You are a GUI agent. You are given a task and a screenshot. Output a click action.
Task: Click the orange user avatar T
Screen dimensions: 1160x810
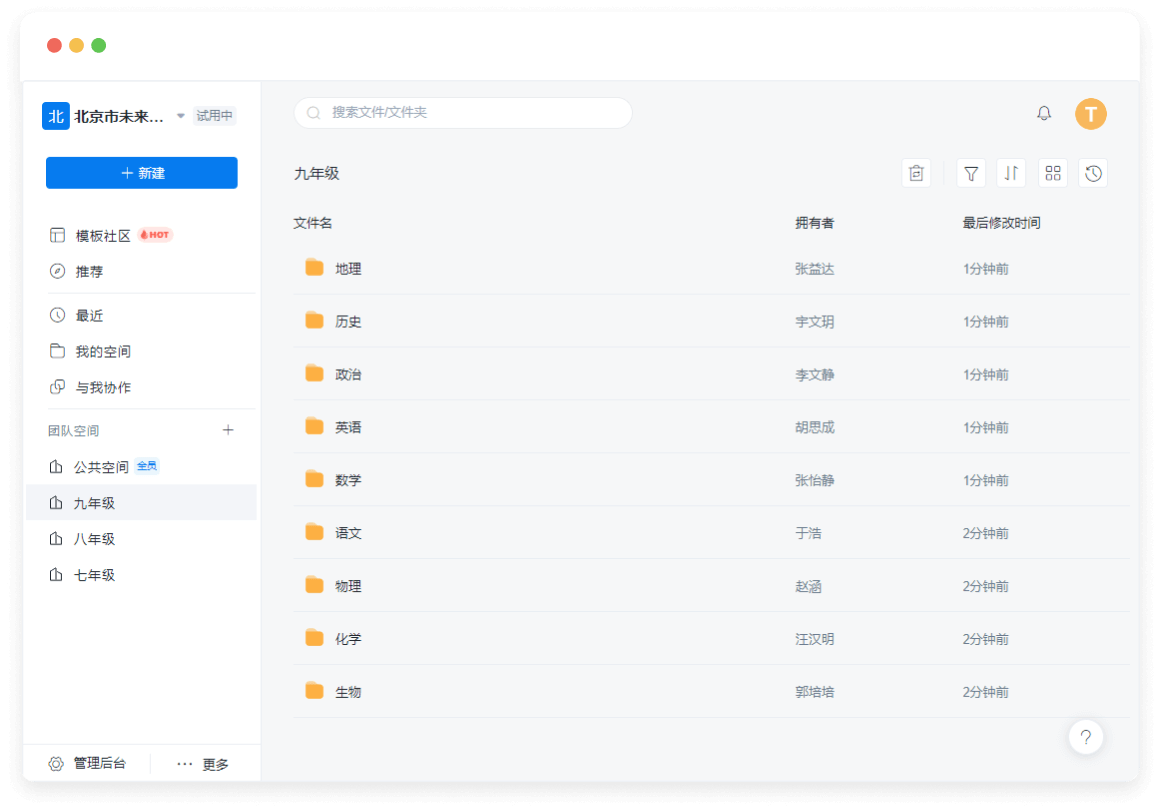point(1090,114)
